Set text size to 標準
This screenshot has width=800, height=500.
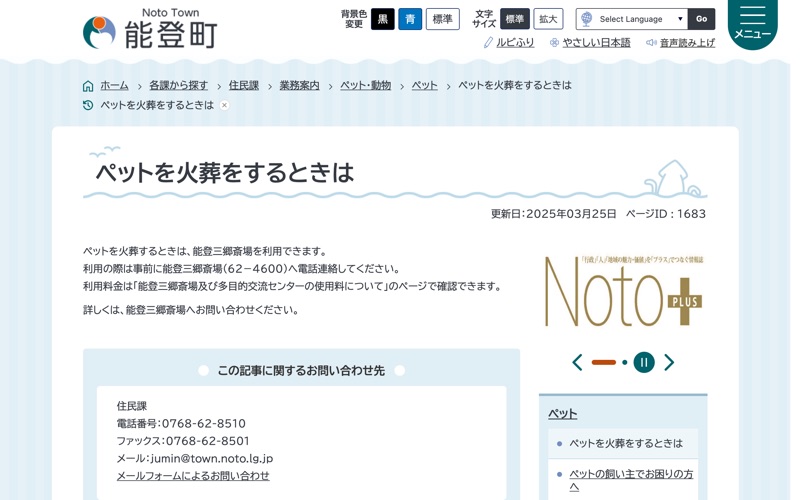515,19
